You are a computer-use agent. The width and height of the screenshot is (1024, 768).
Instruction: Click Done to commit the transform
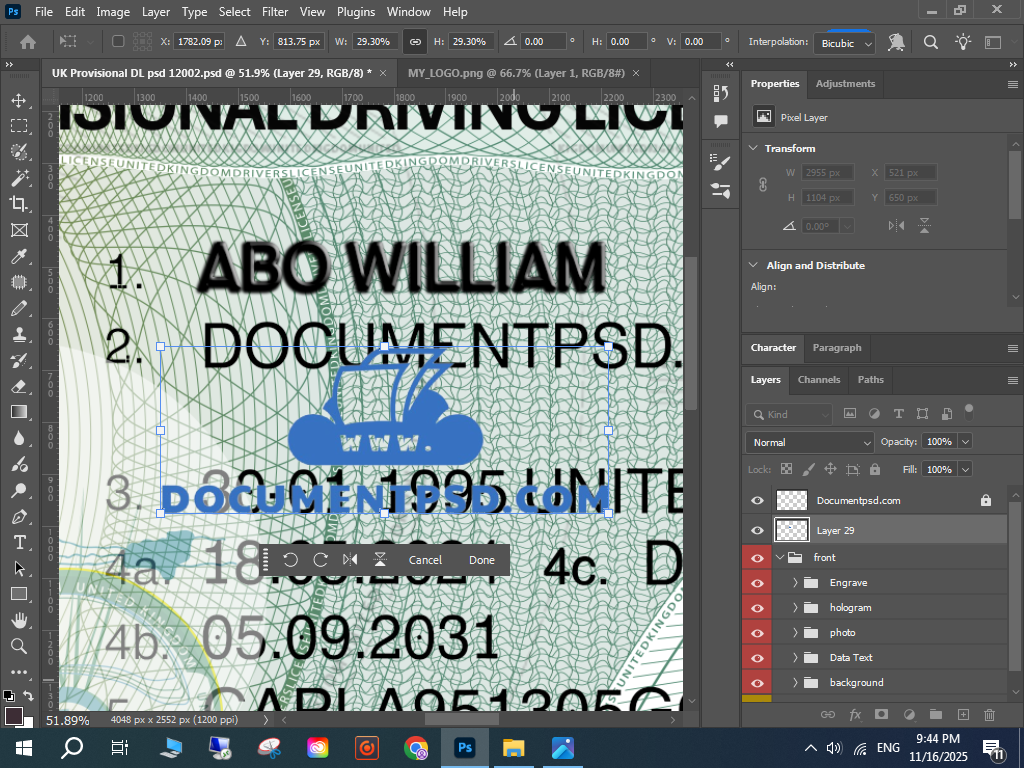(x=482, y=560)
